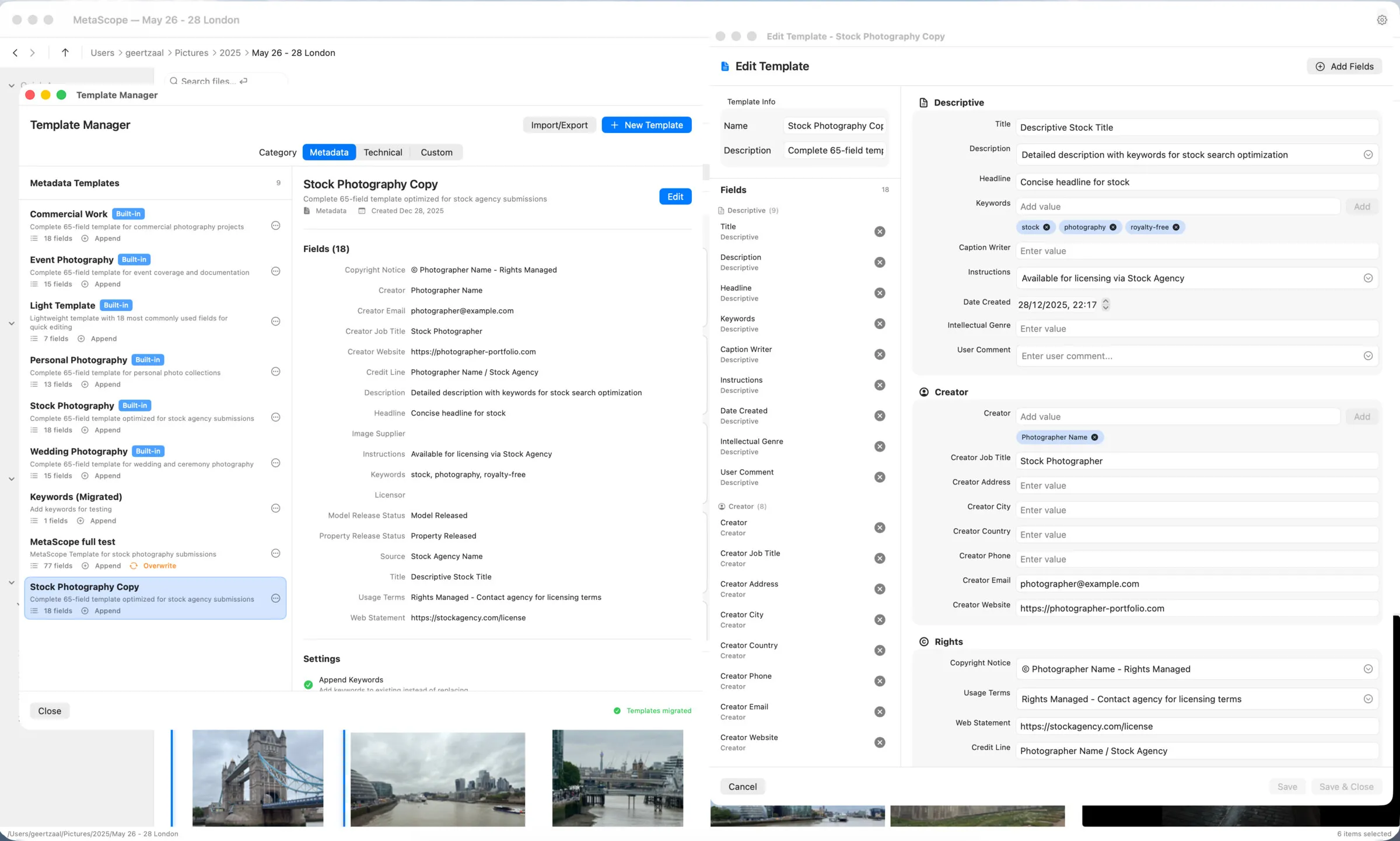This screenshot has width=1400, height=841.
Task: Delete the Title field from the template
Action: coord(880,231)
